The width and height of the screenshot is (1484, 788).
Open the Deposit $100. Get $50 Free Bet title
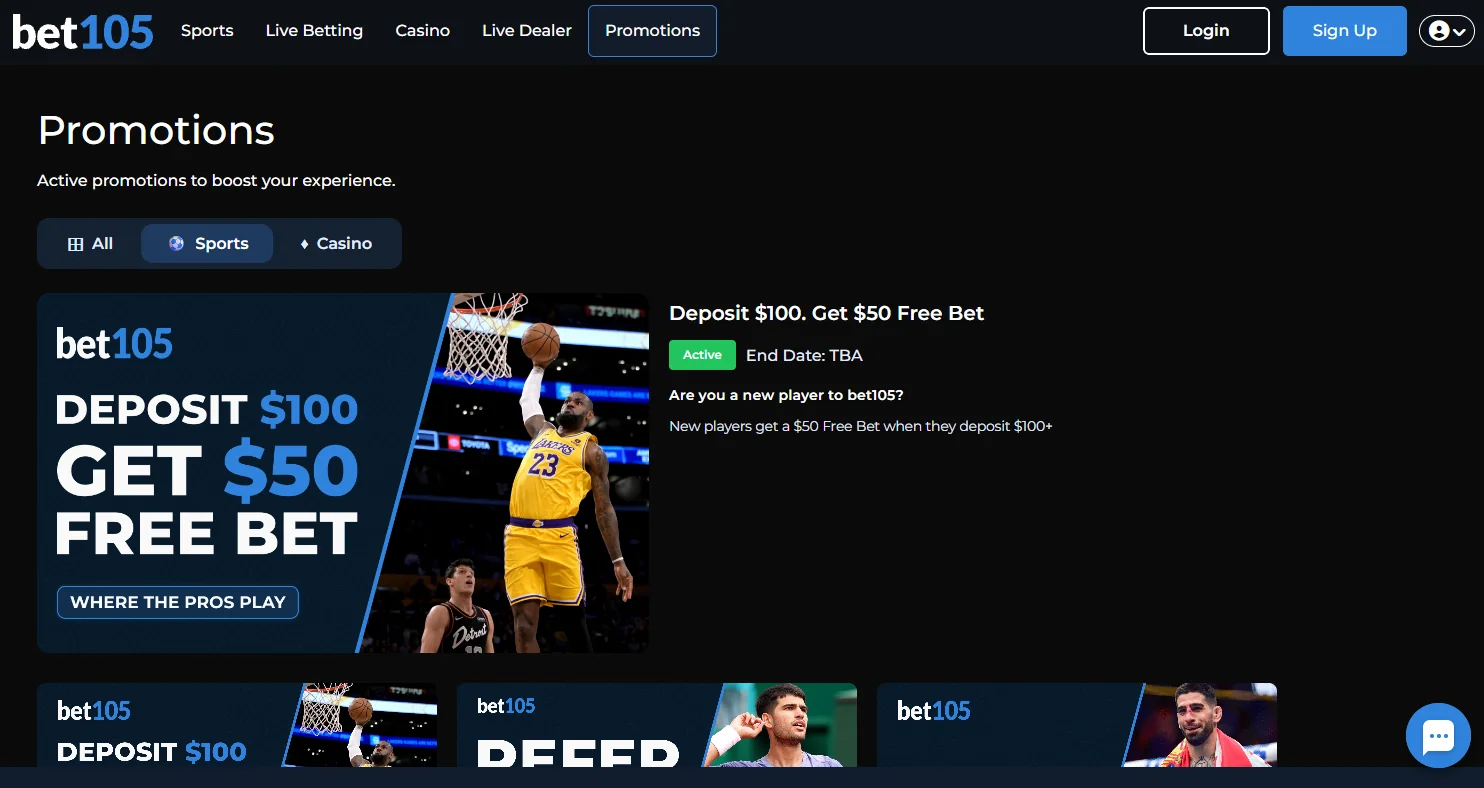[x=826, y=313]
